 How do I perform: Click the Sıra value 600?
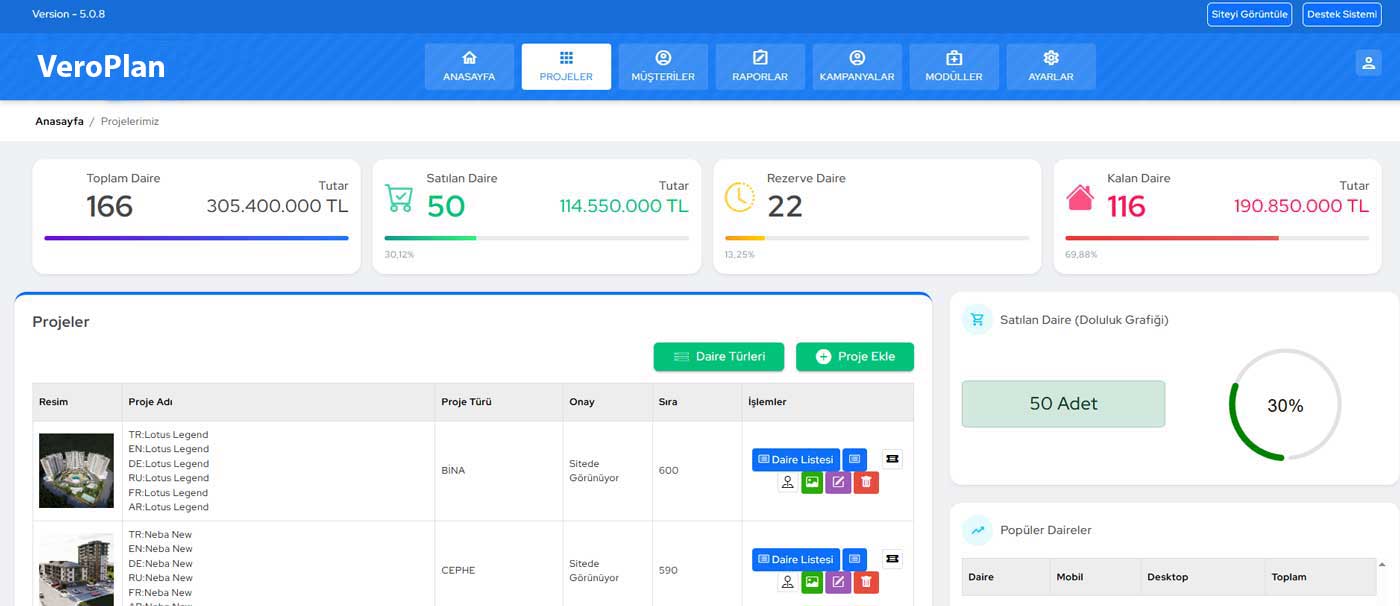click(x=668, y=470)
